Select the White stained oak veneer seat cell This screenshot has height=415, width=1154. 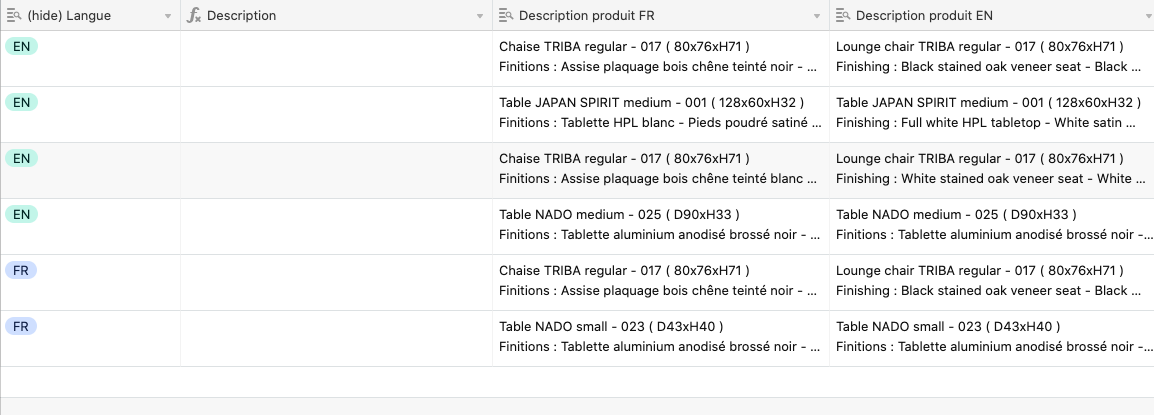990,170
